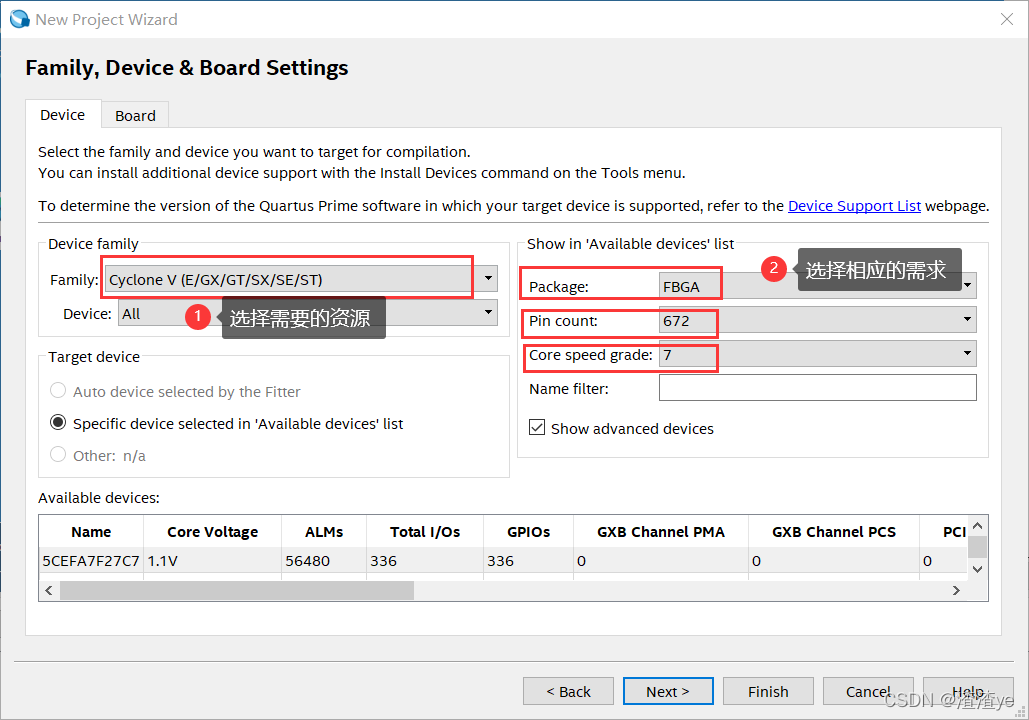Click the 56480 ALMs cell
1029x720 pixels.
(x=324, y=561)
